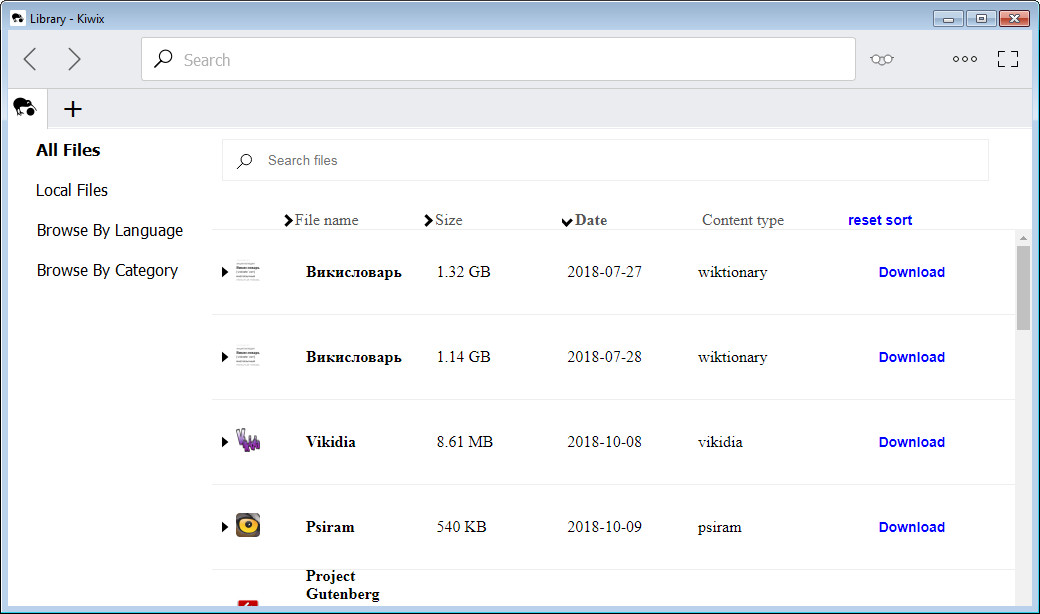This screenshot has width=1040, height=614.
Task: Sort the list by Size
Action: tap(443, 220)
